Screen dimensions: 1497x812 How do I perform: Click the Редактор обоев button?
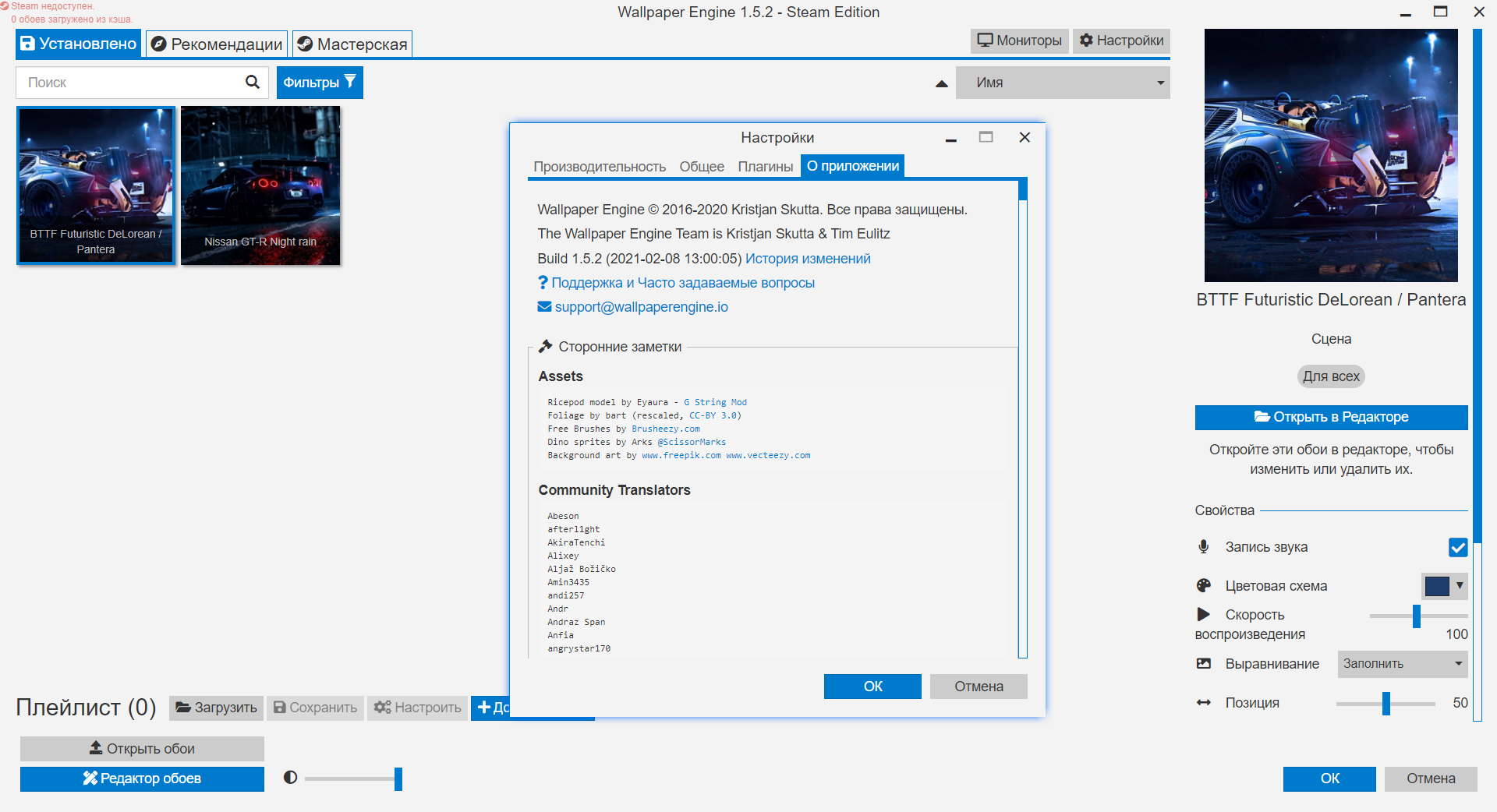point(142,778)
